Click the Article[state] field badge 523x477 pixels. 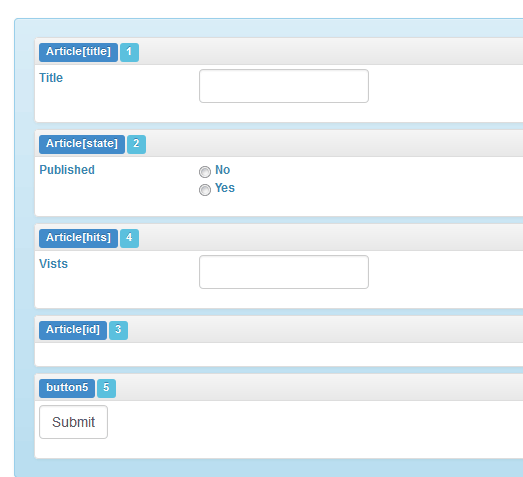82,144
